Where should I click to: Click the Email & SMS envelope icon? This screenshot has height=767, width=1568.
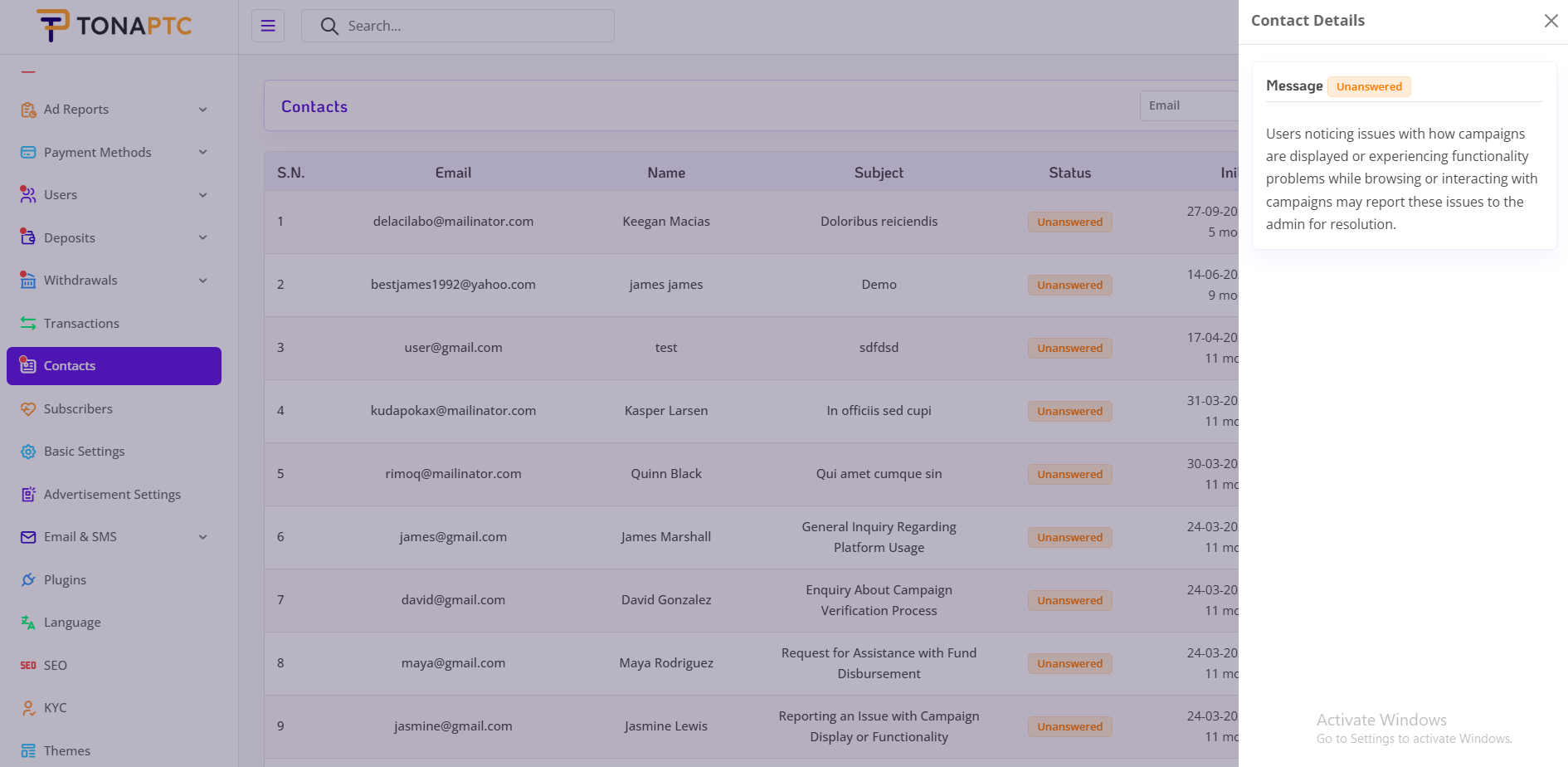coord(28,537)
